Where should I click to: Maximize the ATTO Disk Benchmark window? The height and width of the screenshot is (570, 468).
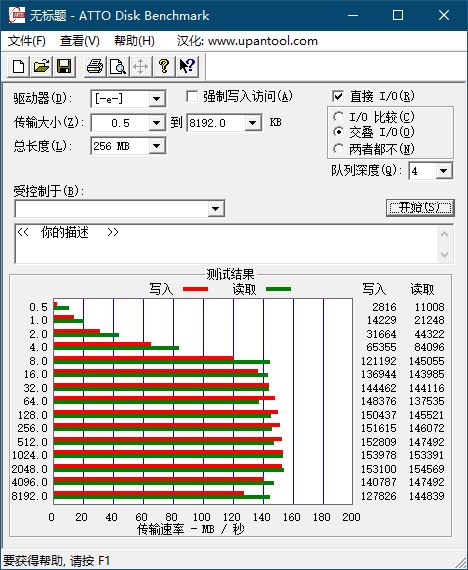(398, 15)
